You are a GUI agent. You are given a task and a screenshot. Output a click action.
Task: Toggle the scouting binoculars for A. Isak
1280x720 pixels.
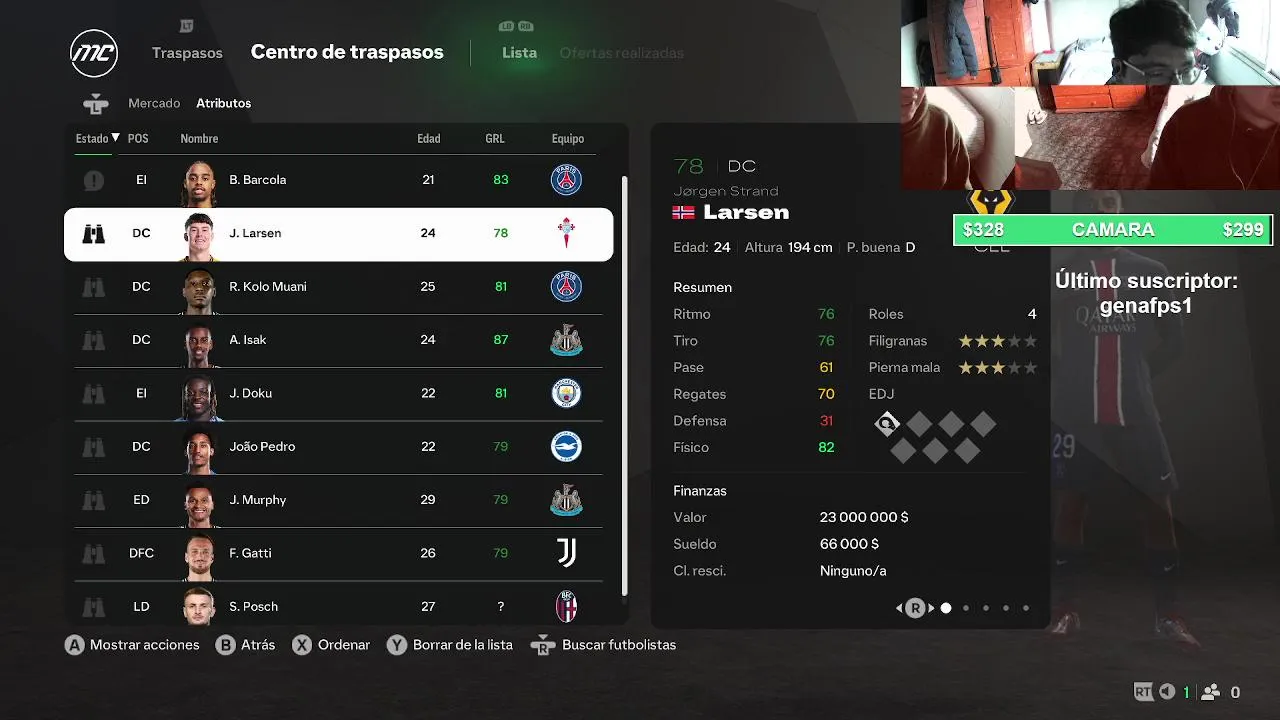[93, 340]
